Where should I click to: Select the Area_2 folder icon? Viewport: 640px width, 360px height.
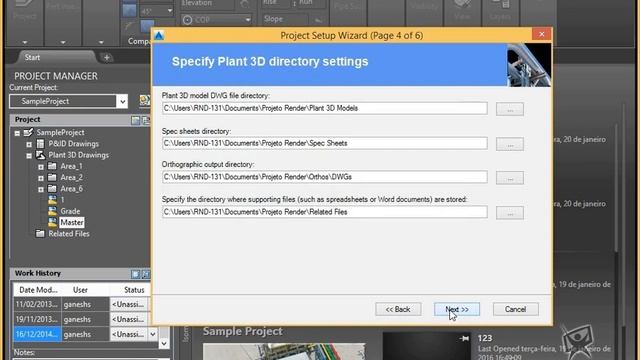click(52, 177)
